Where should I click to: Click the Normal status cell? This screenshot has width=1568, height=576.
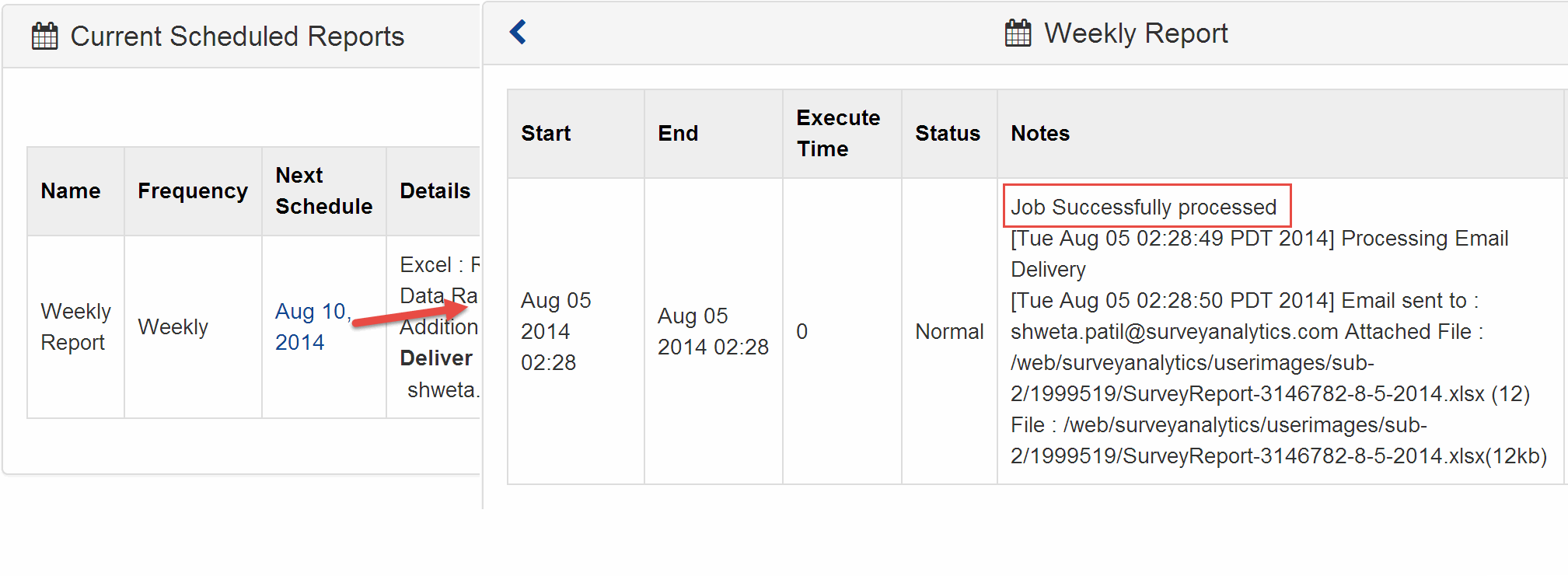coord(949,332)
